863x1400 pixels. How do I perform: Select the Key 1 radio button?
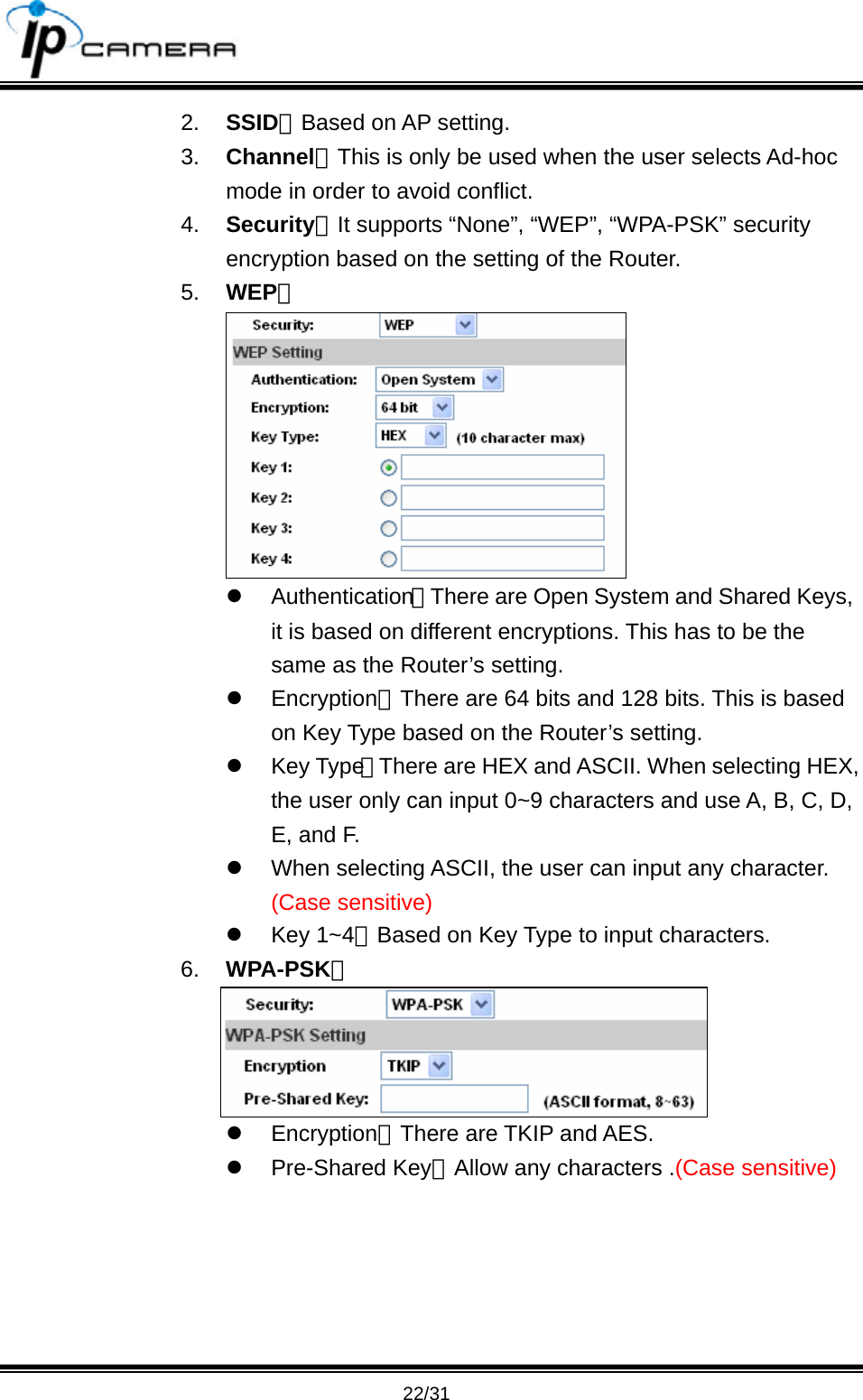(388, 468)
